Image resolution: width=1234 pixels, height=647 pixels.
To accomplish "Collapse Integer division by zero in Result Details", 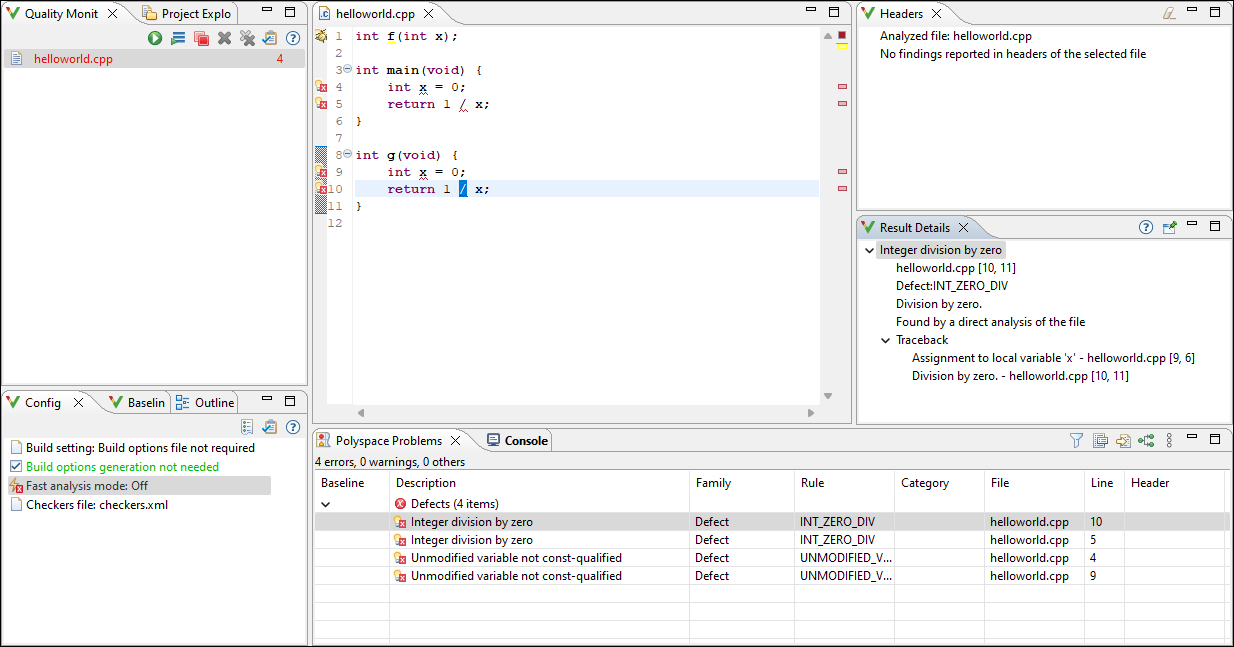I will [x=869, y=250].
